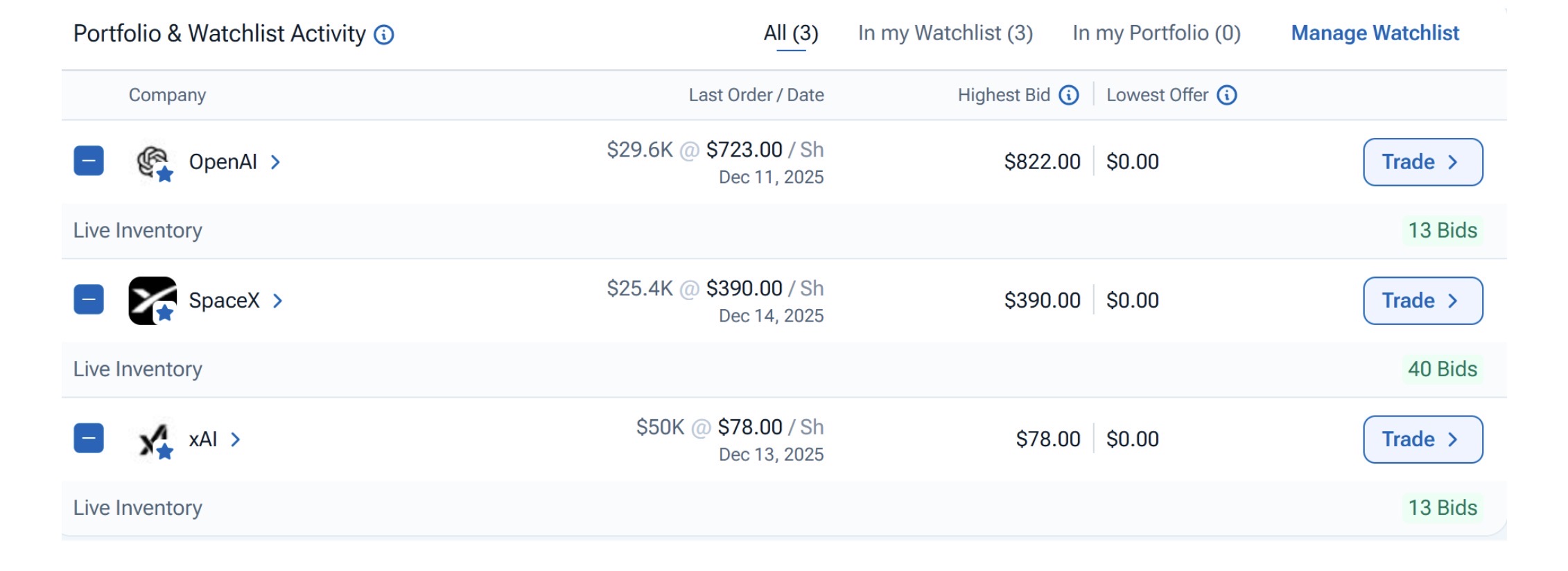The width and height of the screenshot is (1568, 571).
Task: Click the xAI company logo
Action: [x=153, y=439]
